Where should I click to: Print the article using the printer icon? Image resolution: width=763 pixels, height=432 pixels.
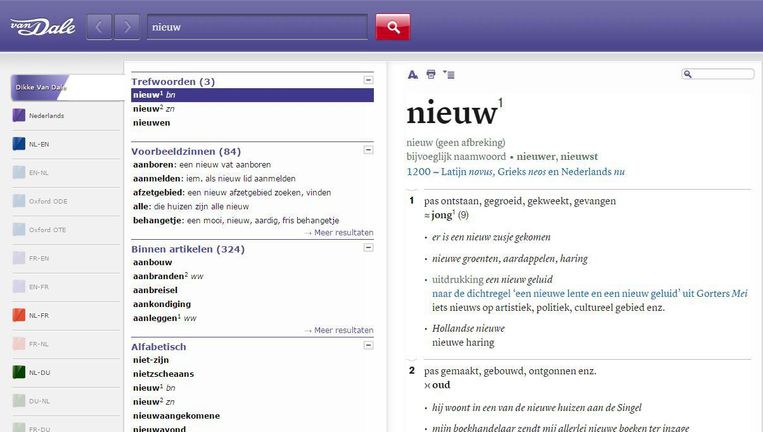pos(431,74)
